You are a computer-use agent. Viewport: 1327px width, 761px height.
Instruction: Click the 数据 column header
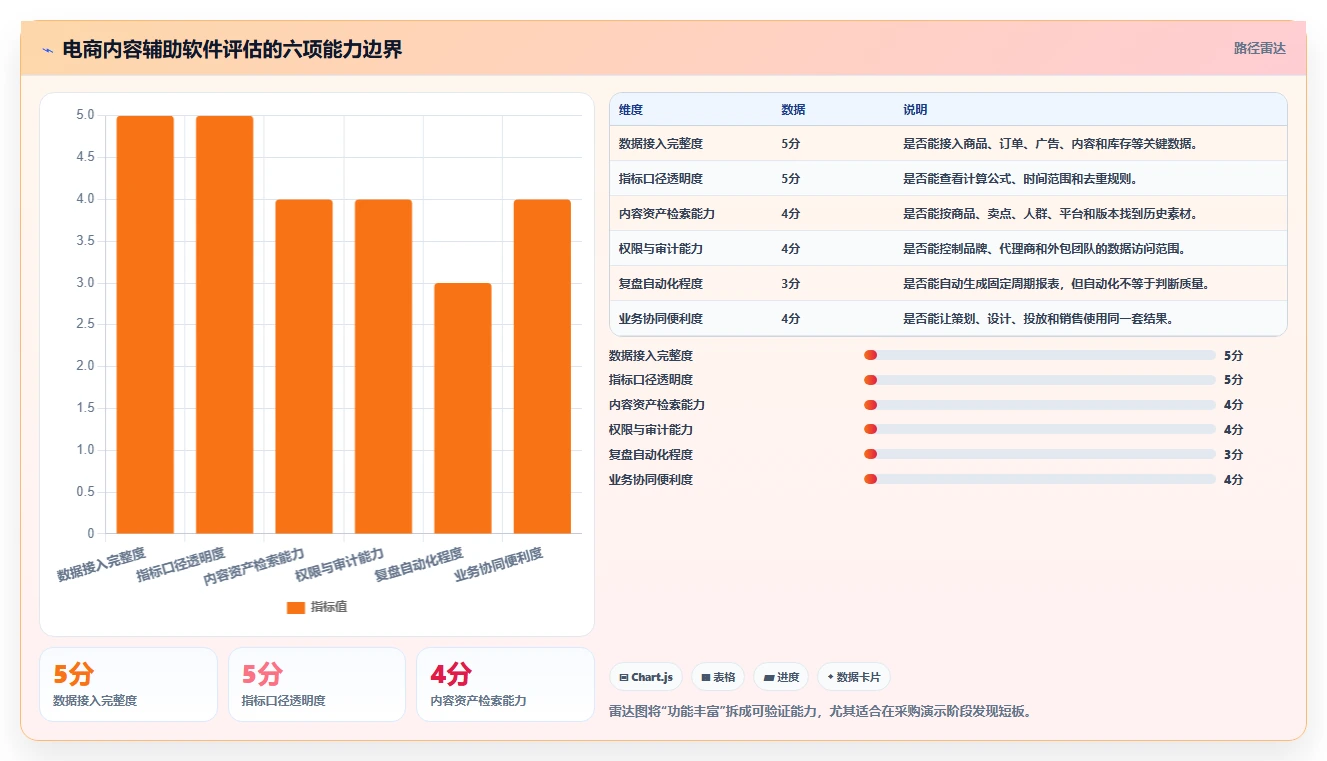tap(793, 109)
